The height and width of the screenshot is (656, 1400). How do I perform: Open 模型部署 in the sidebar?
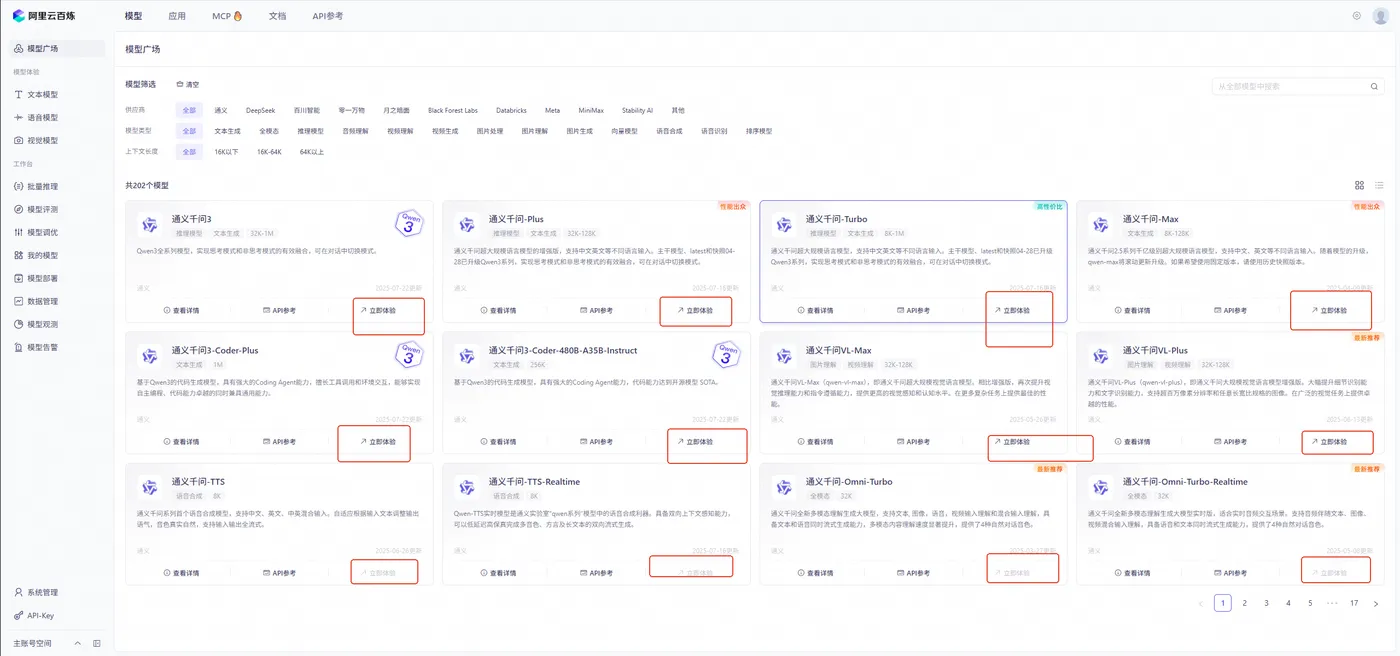(35, 278)
